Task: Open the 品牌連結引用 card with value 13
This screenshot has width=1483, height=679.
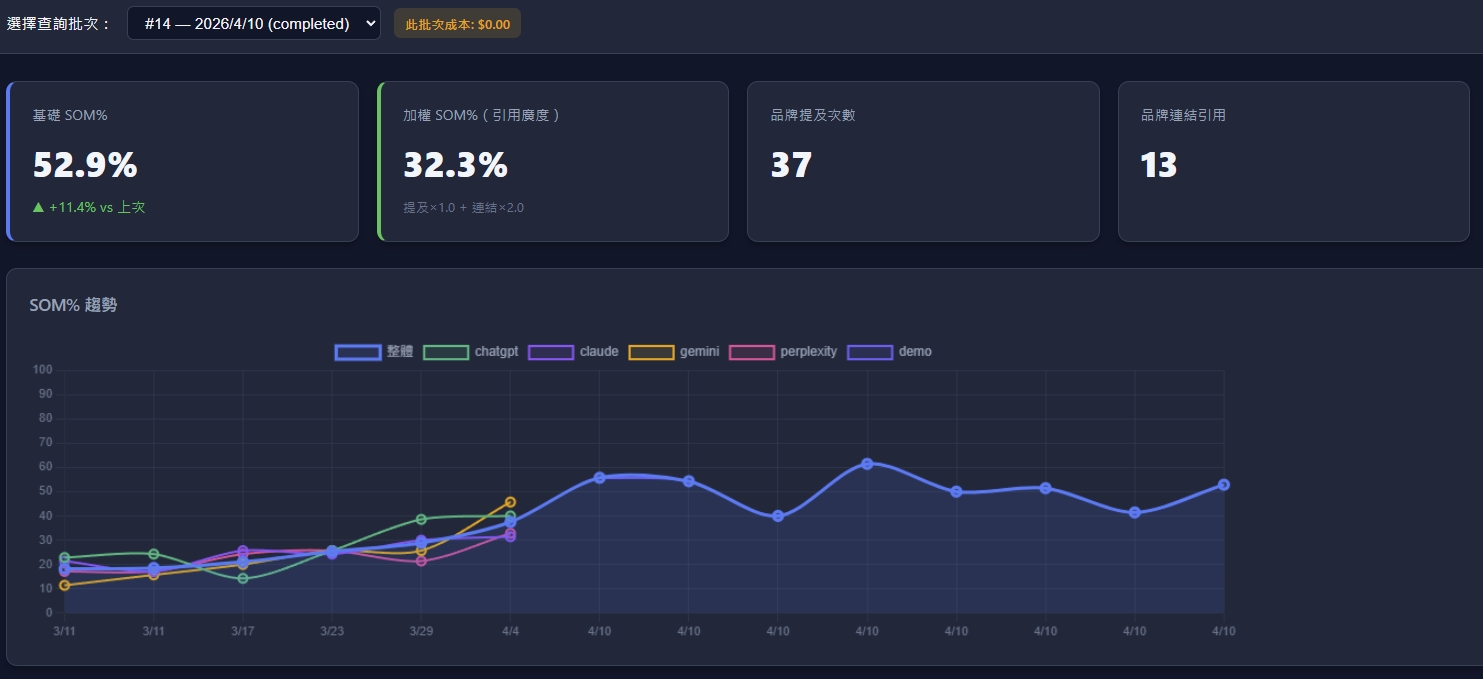Action: pyautogui.click(x=1293, y=161)
